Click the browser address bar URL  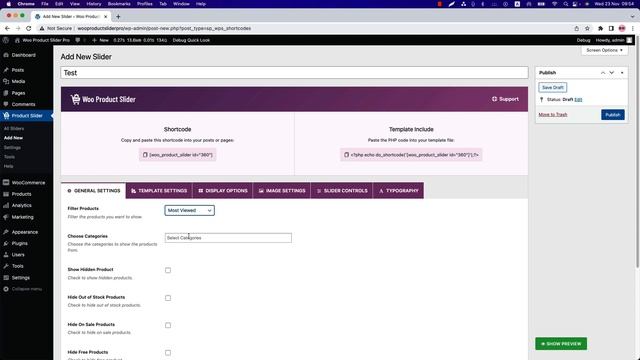click(164, 29)
